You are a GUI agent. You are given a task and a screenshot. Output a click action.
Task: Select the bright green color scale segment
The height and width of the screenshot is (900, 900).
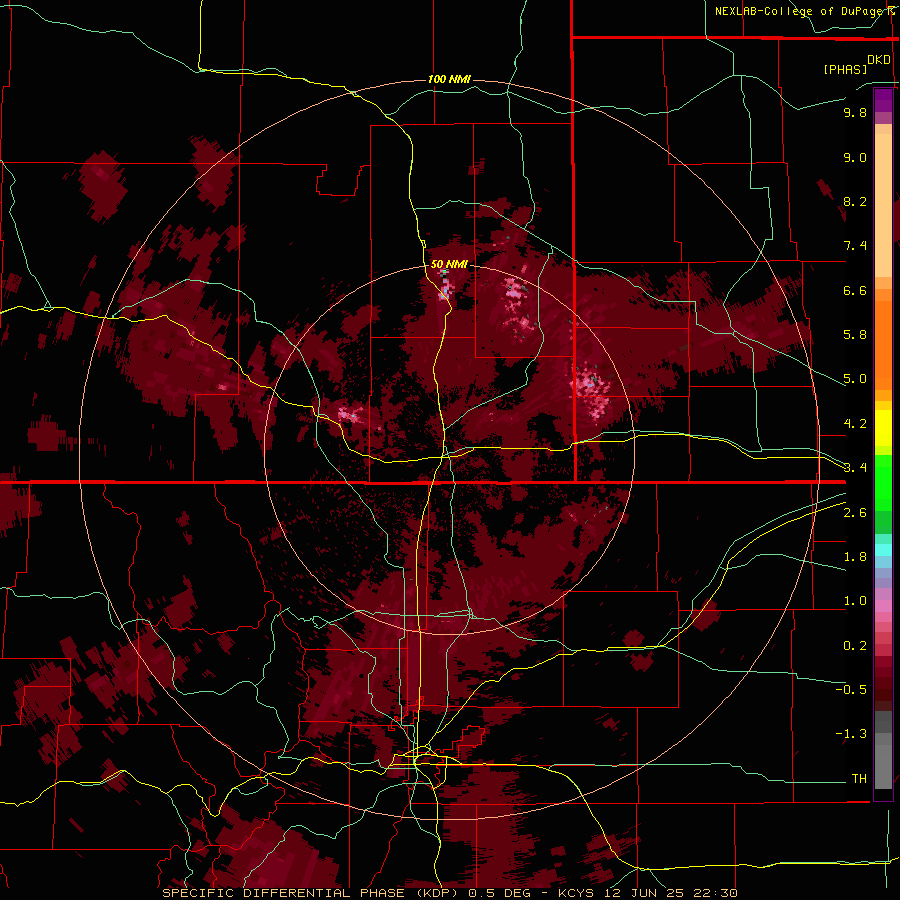point(883,484)
